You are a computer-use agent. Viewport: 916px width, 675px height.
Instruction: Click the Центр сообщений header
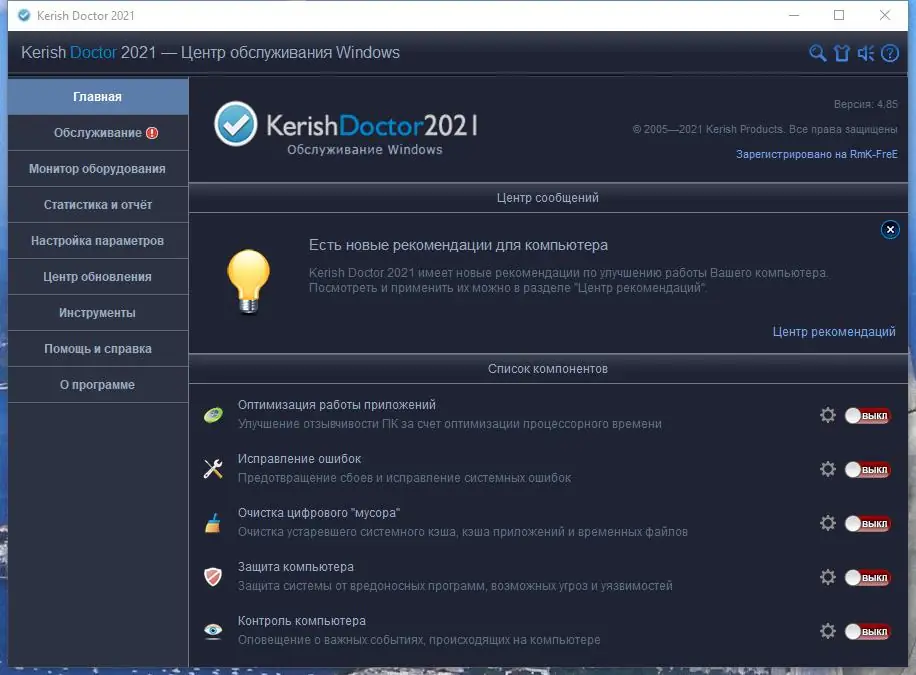tap(548, 198)
